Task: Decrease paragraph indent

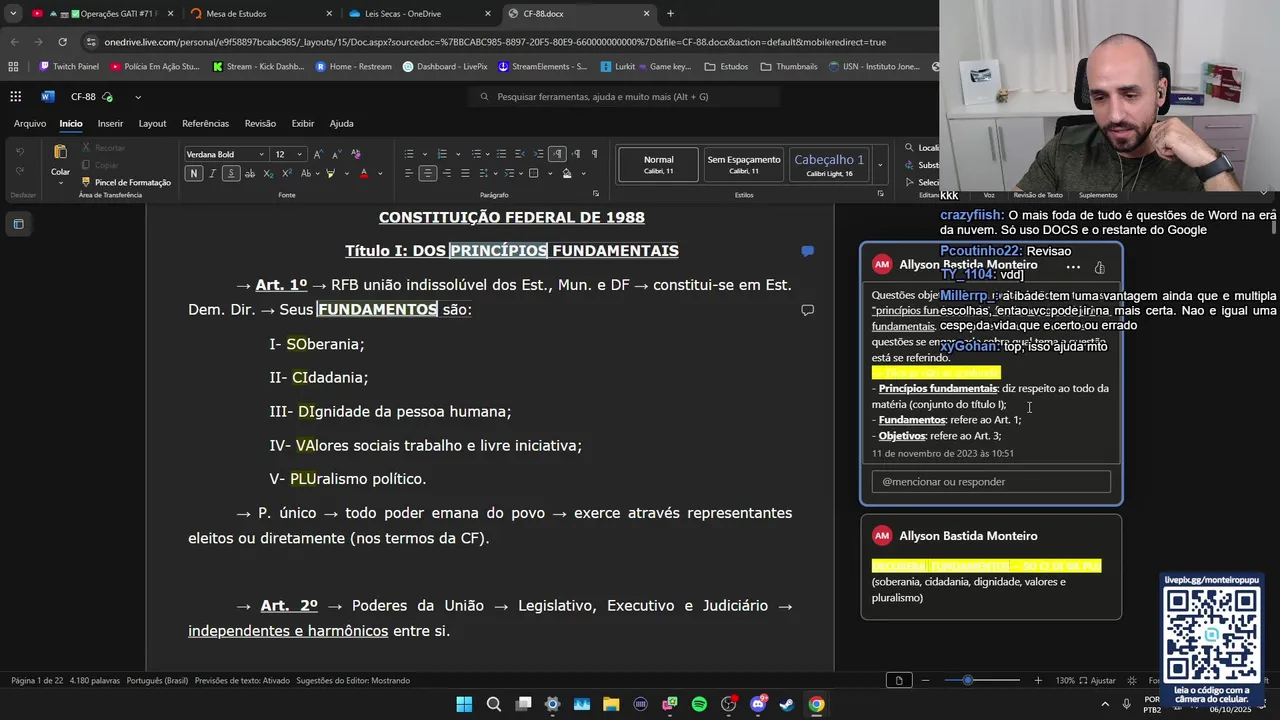Action: click(x=520, y=154)
